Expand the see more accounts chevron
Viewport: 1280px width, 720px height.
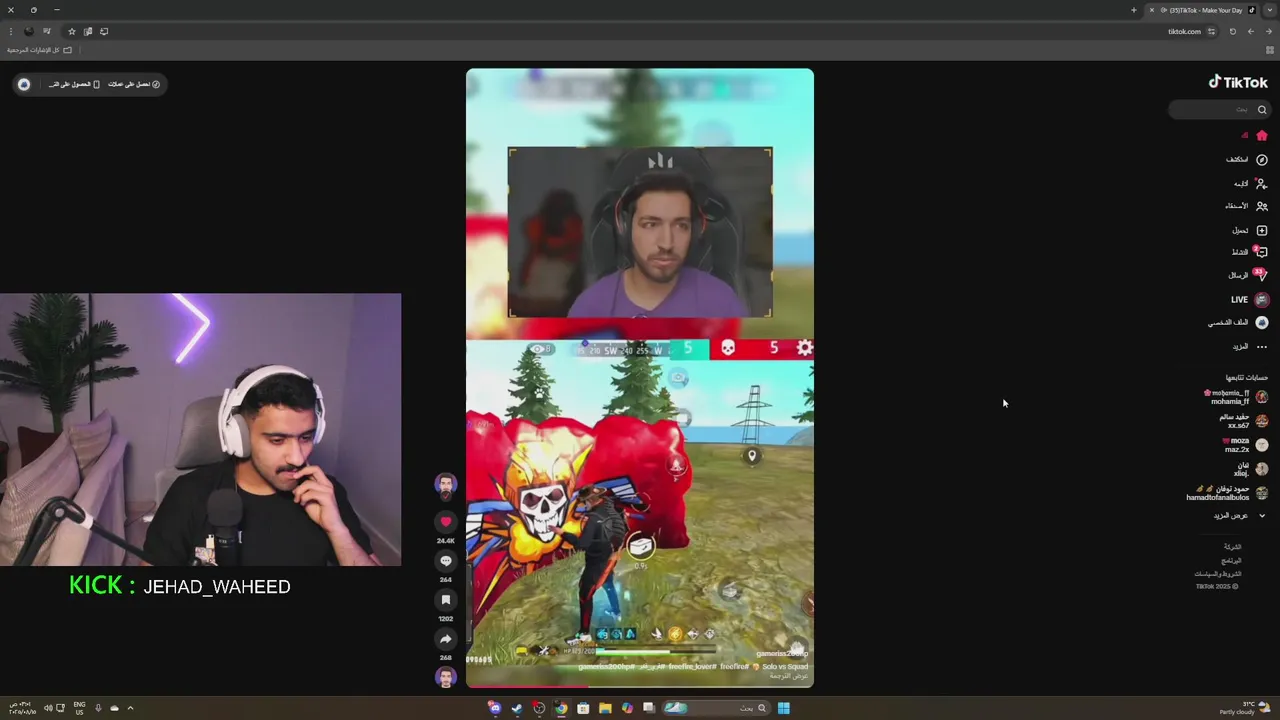pos(1262,515)
